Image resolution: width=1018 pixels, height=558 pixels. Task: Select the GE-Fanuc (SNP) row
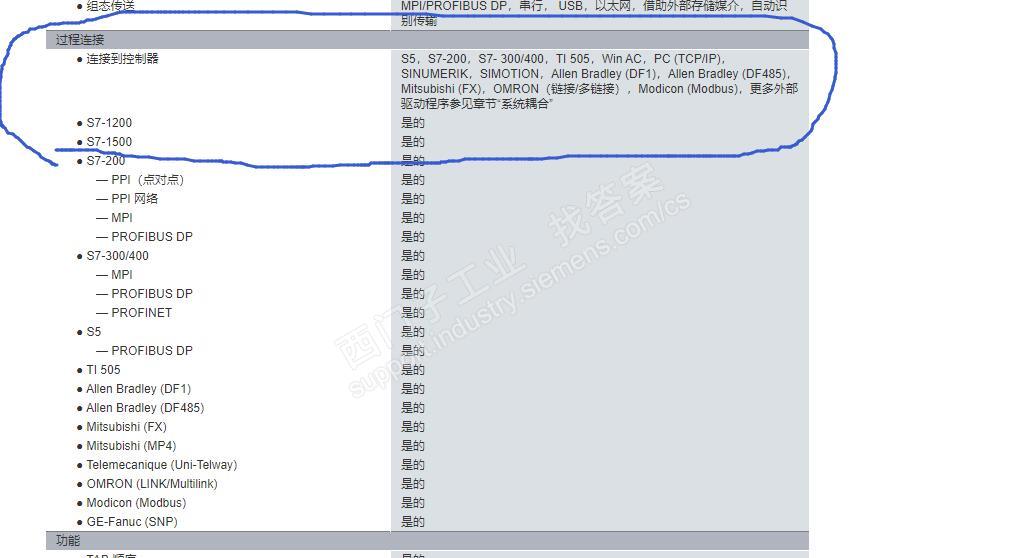(x=132, y=522)
